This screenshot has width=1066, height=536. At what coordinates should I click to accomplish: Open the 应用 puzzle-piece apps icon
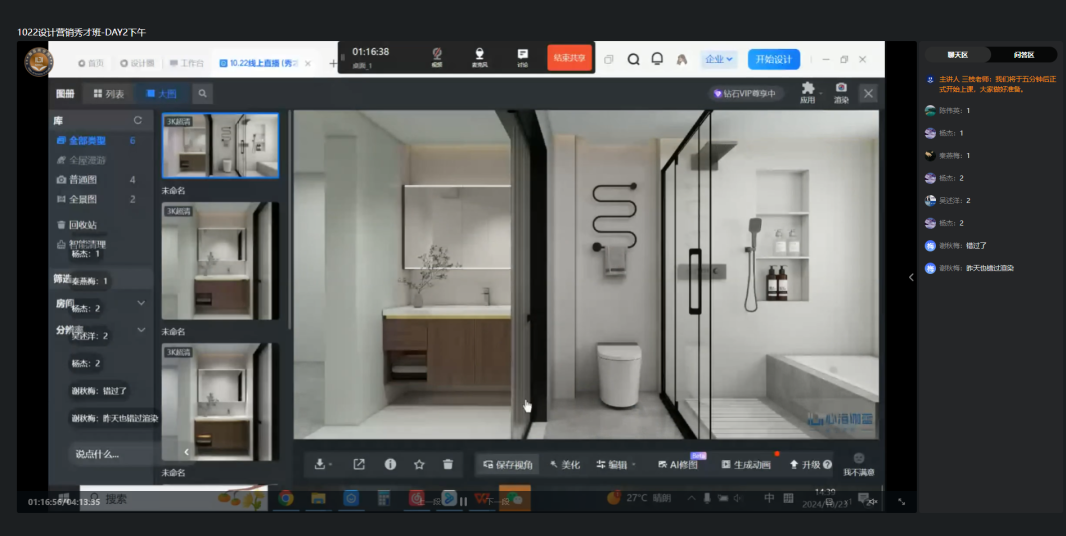807,91
